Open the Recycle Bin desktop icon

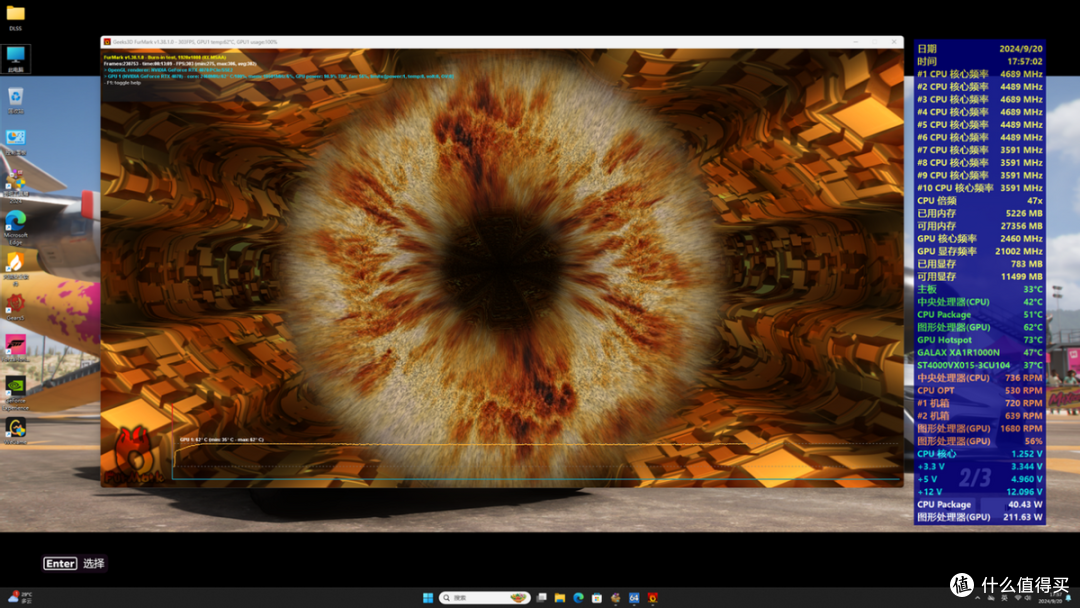pyautogui.click(x=15, y=101)
